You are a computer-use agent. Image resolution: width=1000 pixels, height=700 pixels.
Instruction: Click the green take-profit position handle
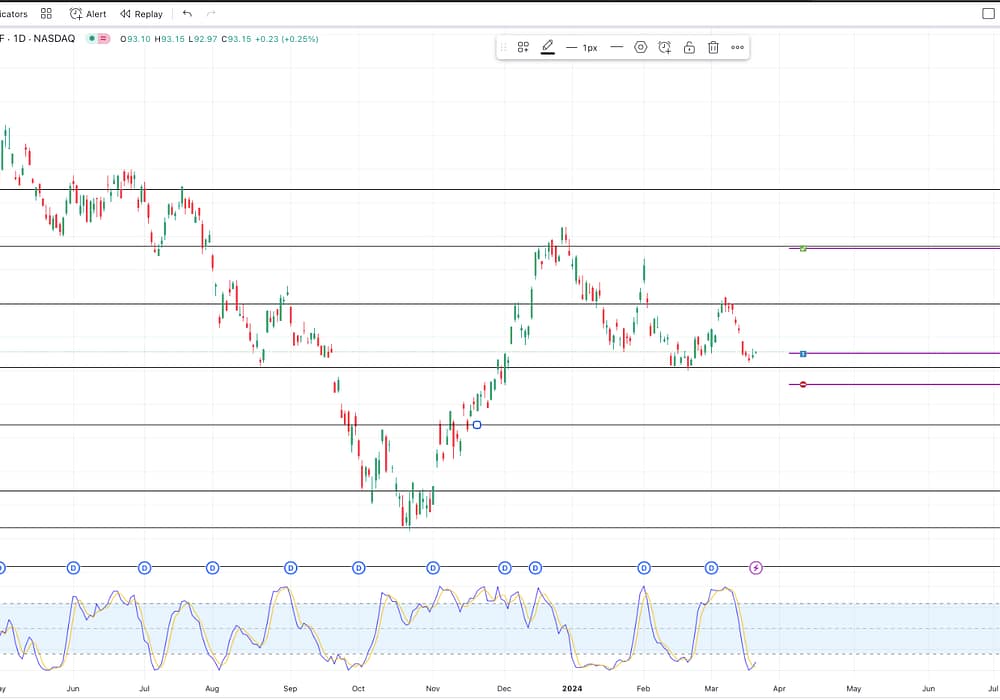coord(803,248)
